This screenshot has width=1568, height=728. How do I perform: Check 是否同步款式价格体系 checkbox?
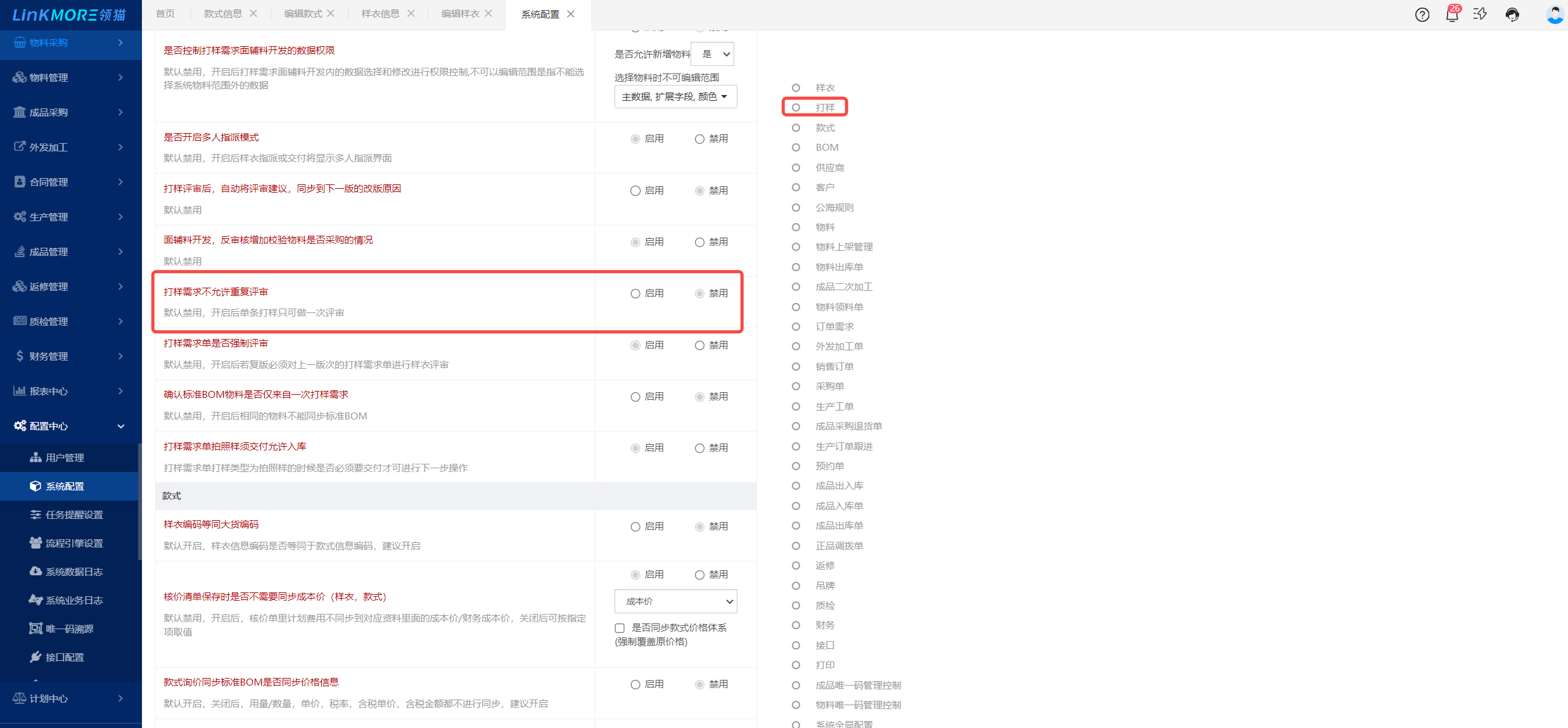pyautogui.click(x=620, y=628)
